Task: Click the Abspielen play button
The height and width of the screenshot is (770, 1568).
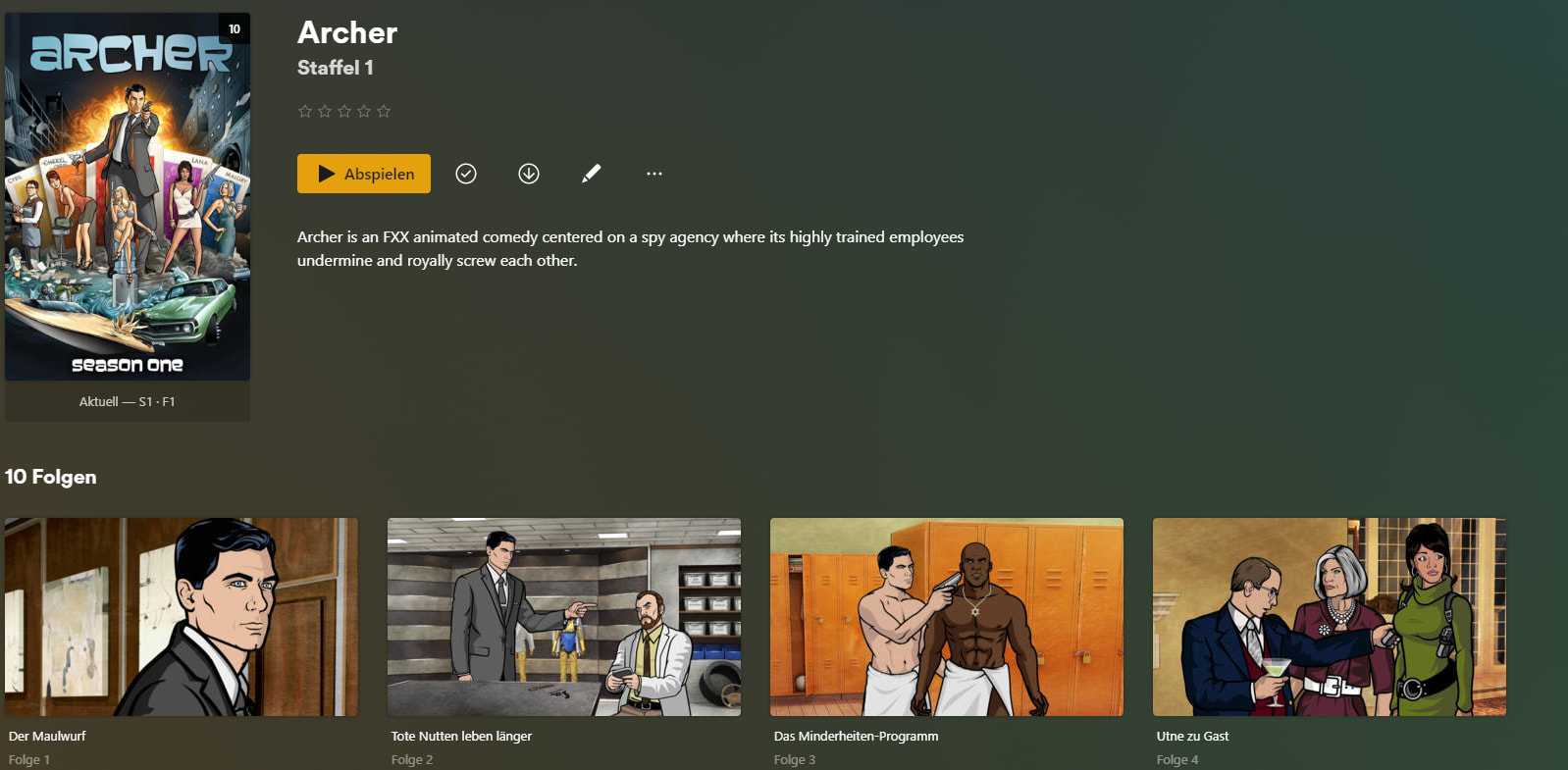Action: pos(364,174)
